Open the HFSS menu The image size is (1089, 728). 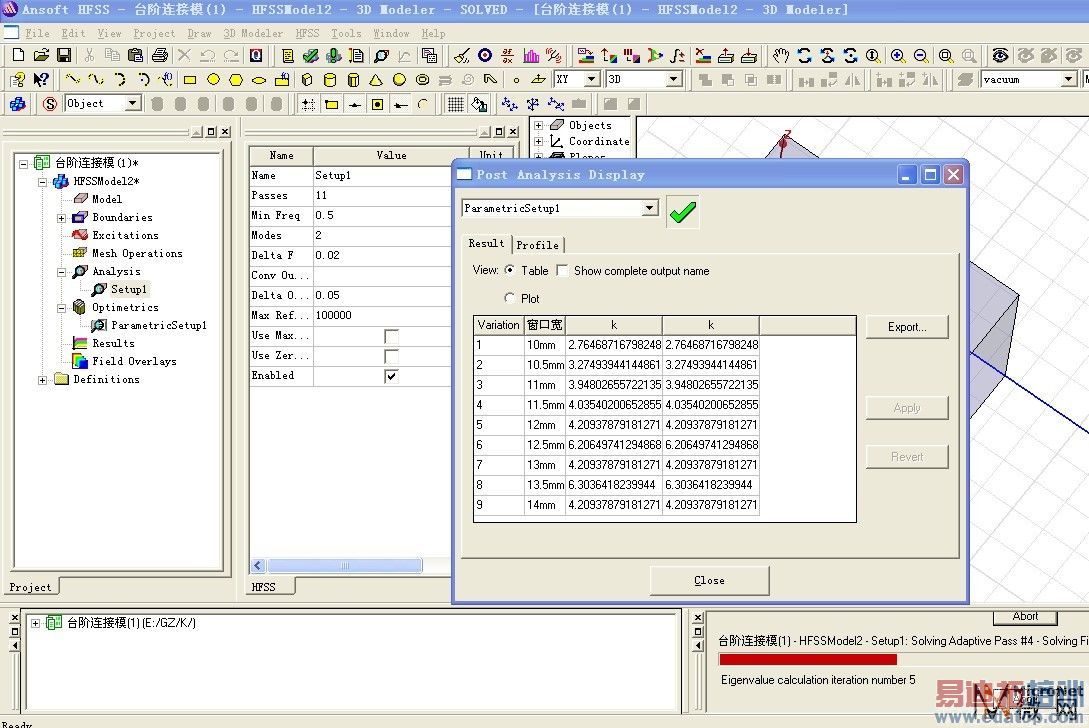click(308, 33)
